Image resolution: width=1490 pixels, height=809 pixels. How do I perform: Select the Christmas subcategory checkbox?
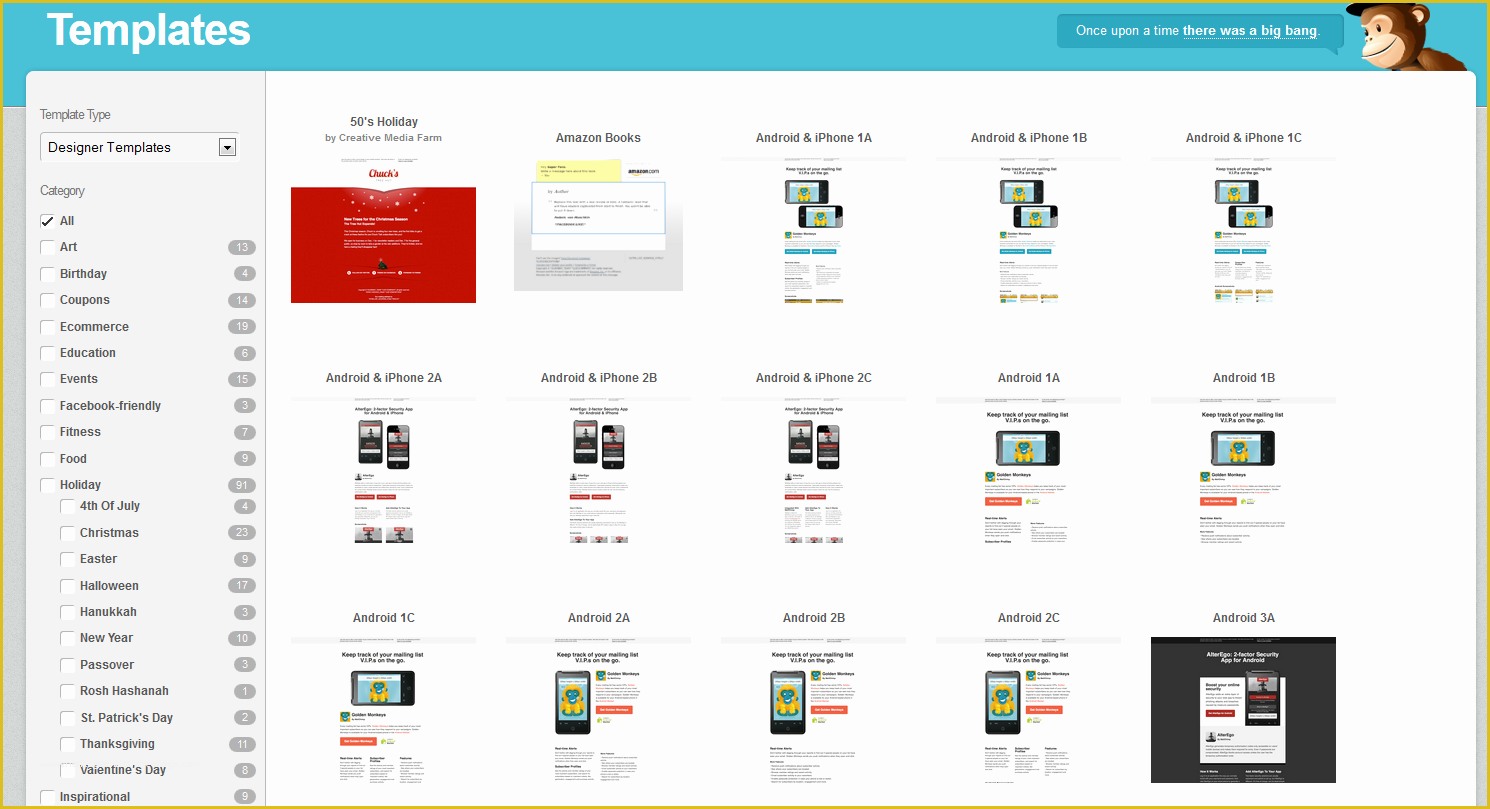click(x=67, y=533)
